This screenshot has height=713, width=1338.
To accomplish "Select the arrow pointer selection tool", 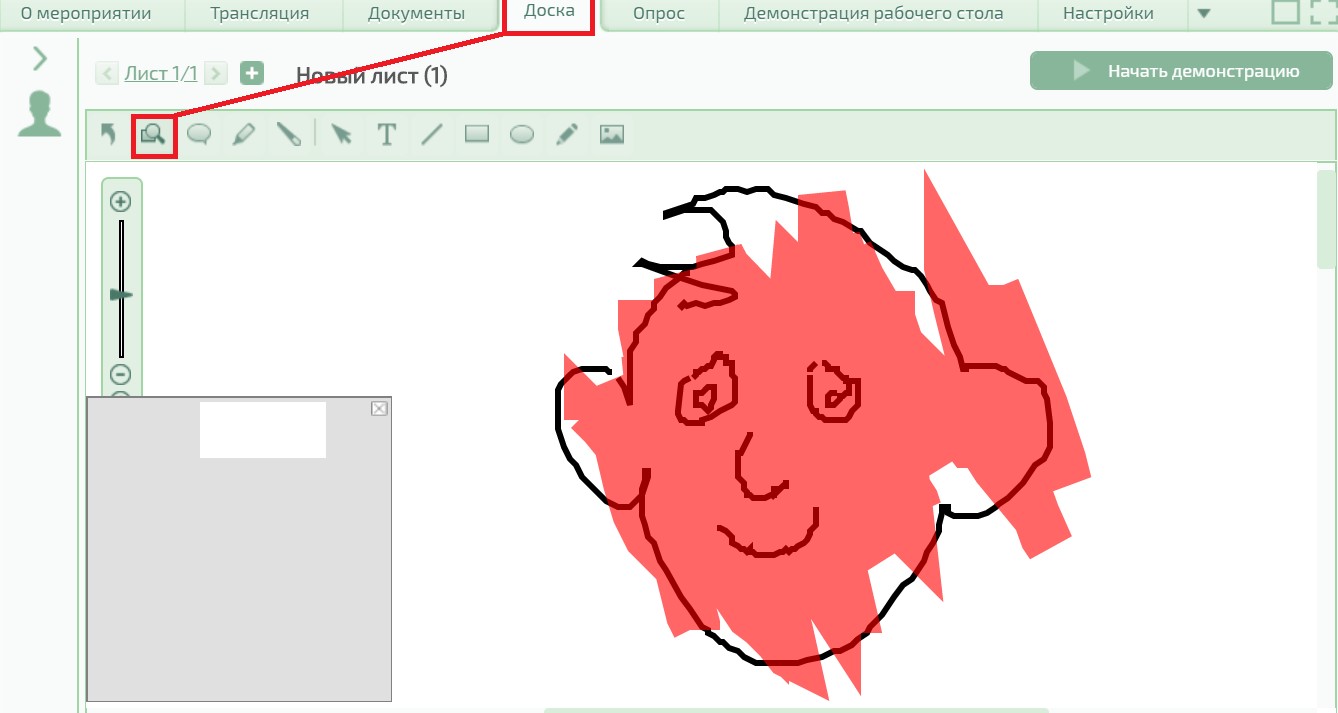I will click(x=342, y=134).
